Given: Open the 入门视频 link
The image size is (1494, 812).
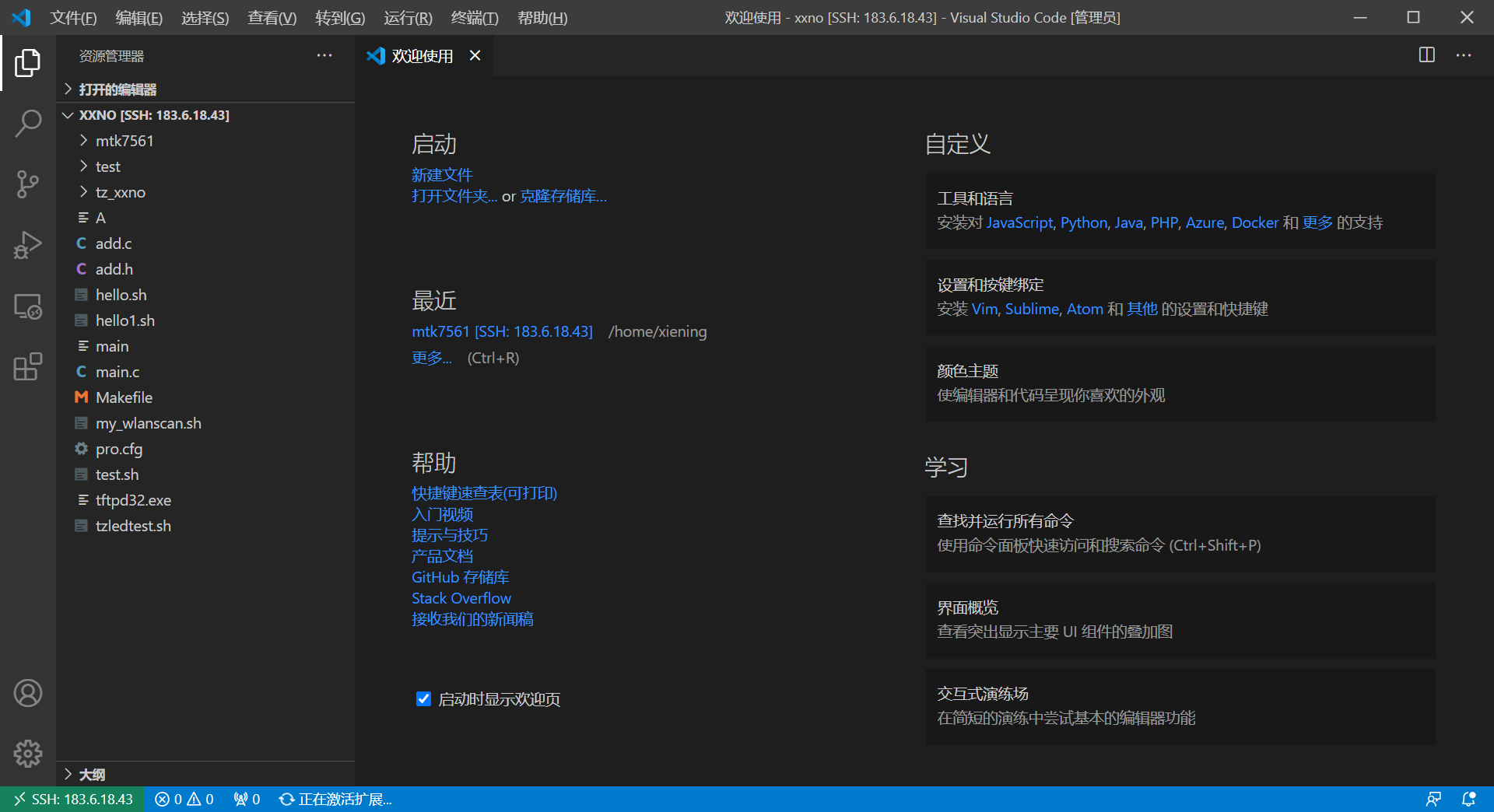Looking at the screenshot, I should [x=442, y=514].
